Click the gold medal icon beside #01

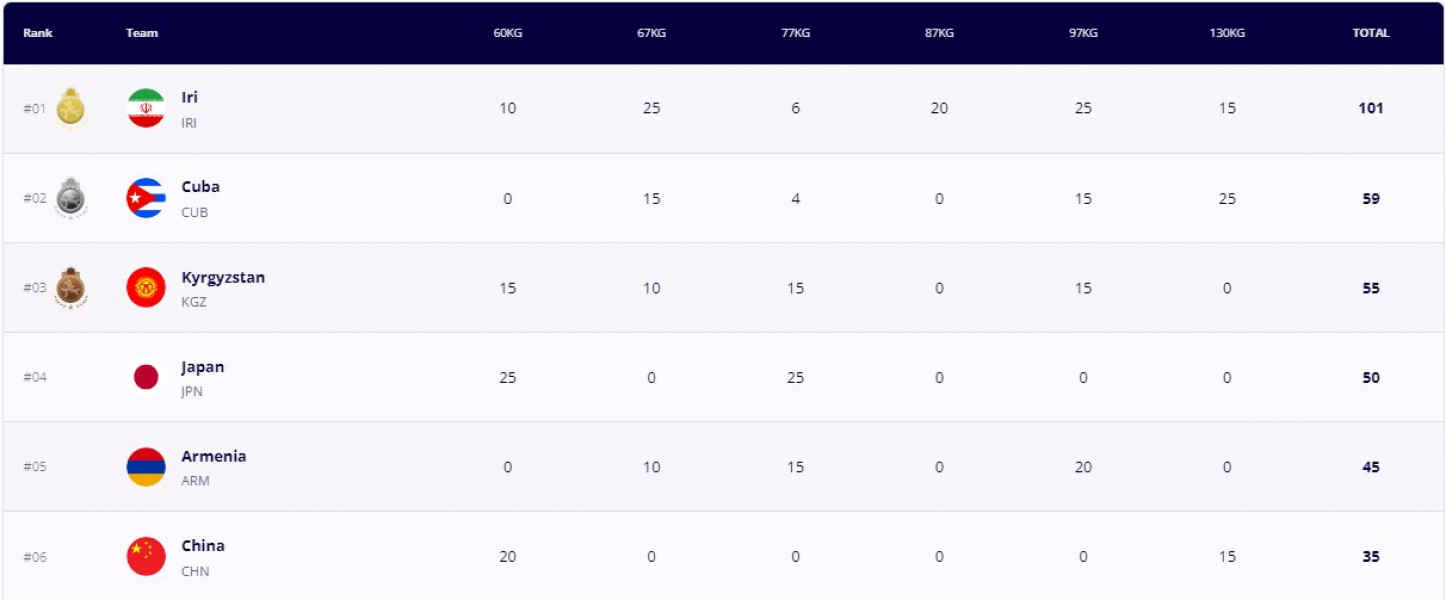pyautogui.click(x=71, y=108)
